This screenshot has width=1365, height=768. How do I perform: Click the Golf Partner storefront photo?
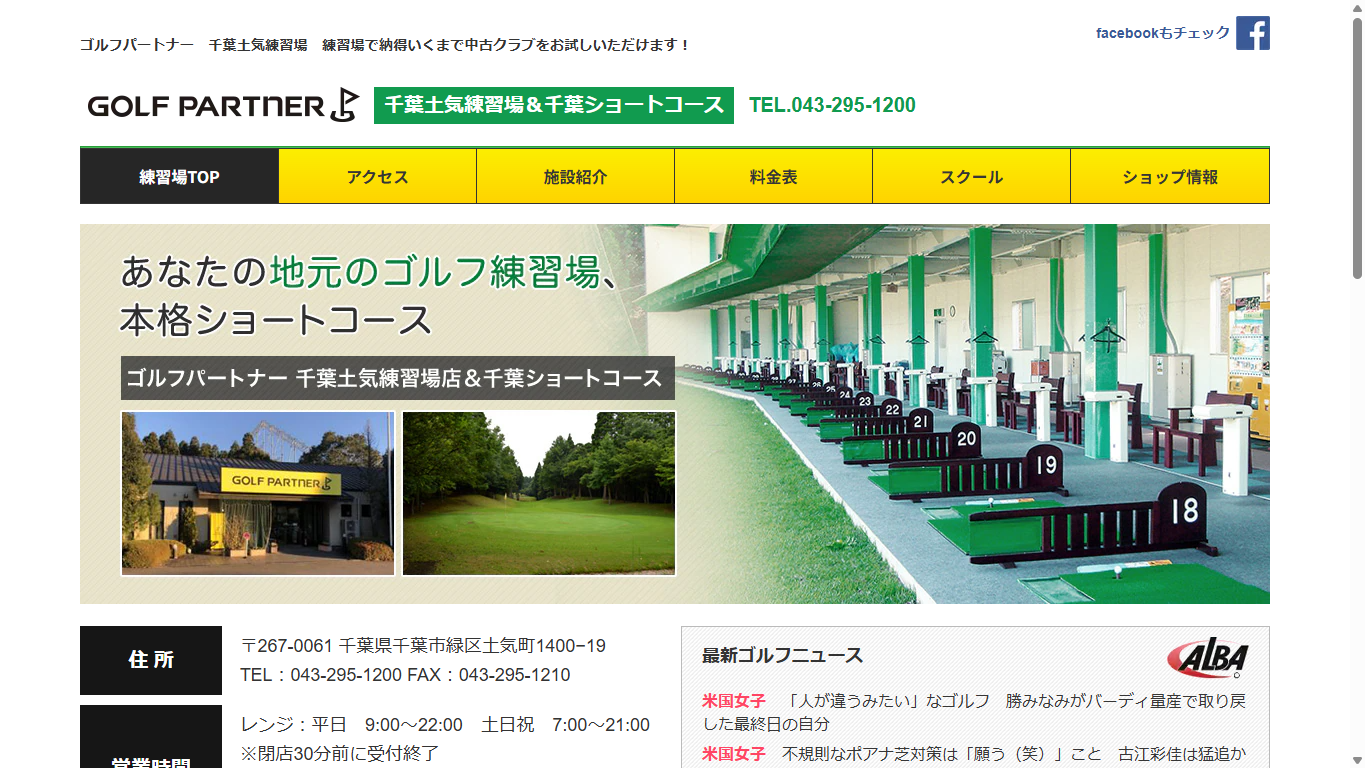coord(258,493)
